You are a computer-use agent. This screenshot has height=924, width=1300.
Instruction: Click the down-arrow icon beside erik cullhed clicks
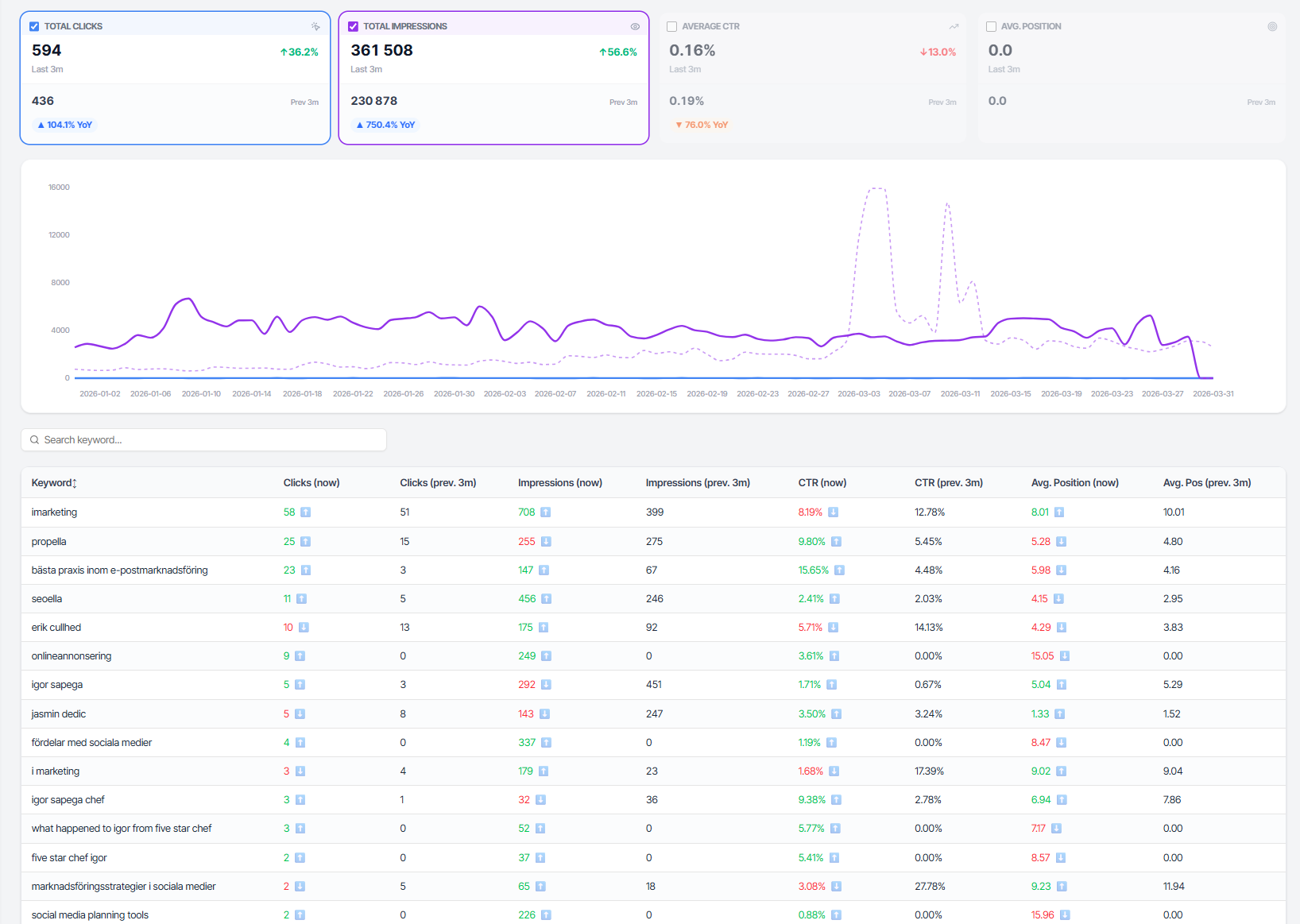(304, 628)
